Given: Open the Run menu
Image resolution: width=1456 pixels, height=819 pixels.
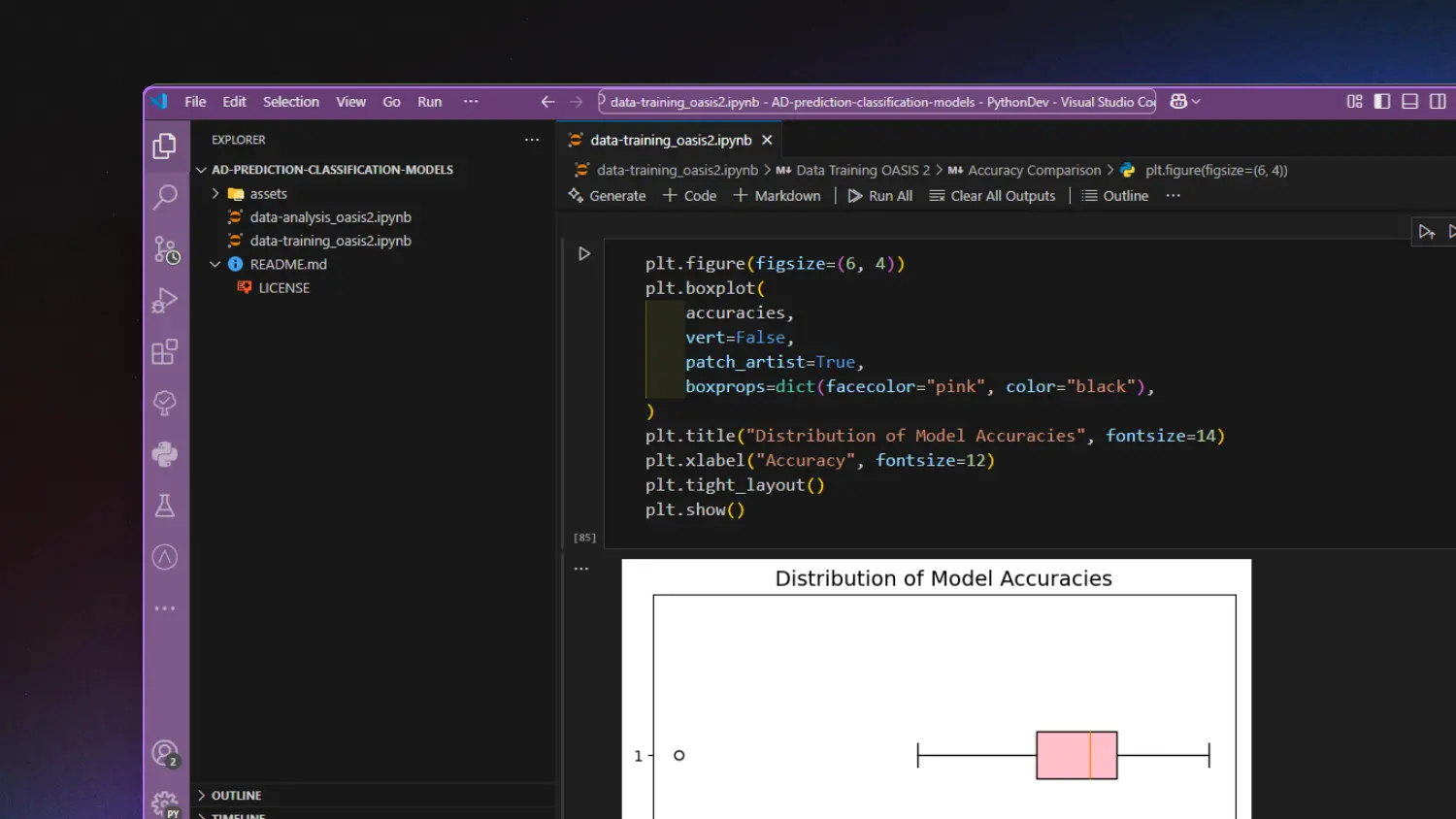Looking at the screenshot, I should [x=429, y=101].
